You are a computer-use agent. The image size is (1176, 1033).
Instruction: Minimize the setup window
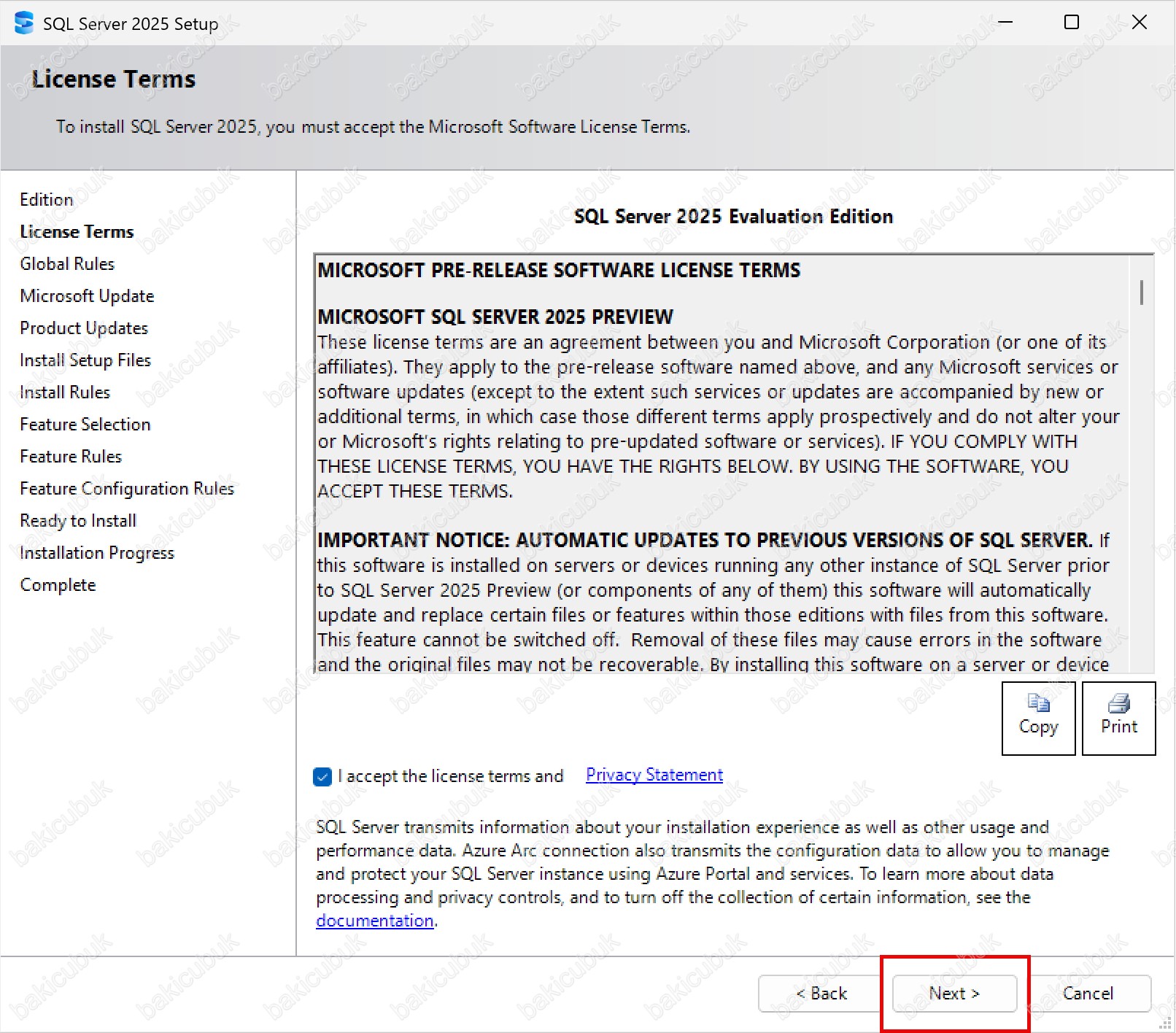tap(1005, 23)
